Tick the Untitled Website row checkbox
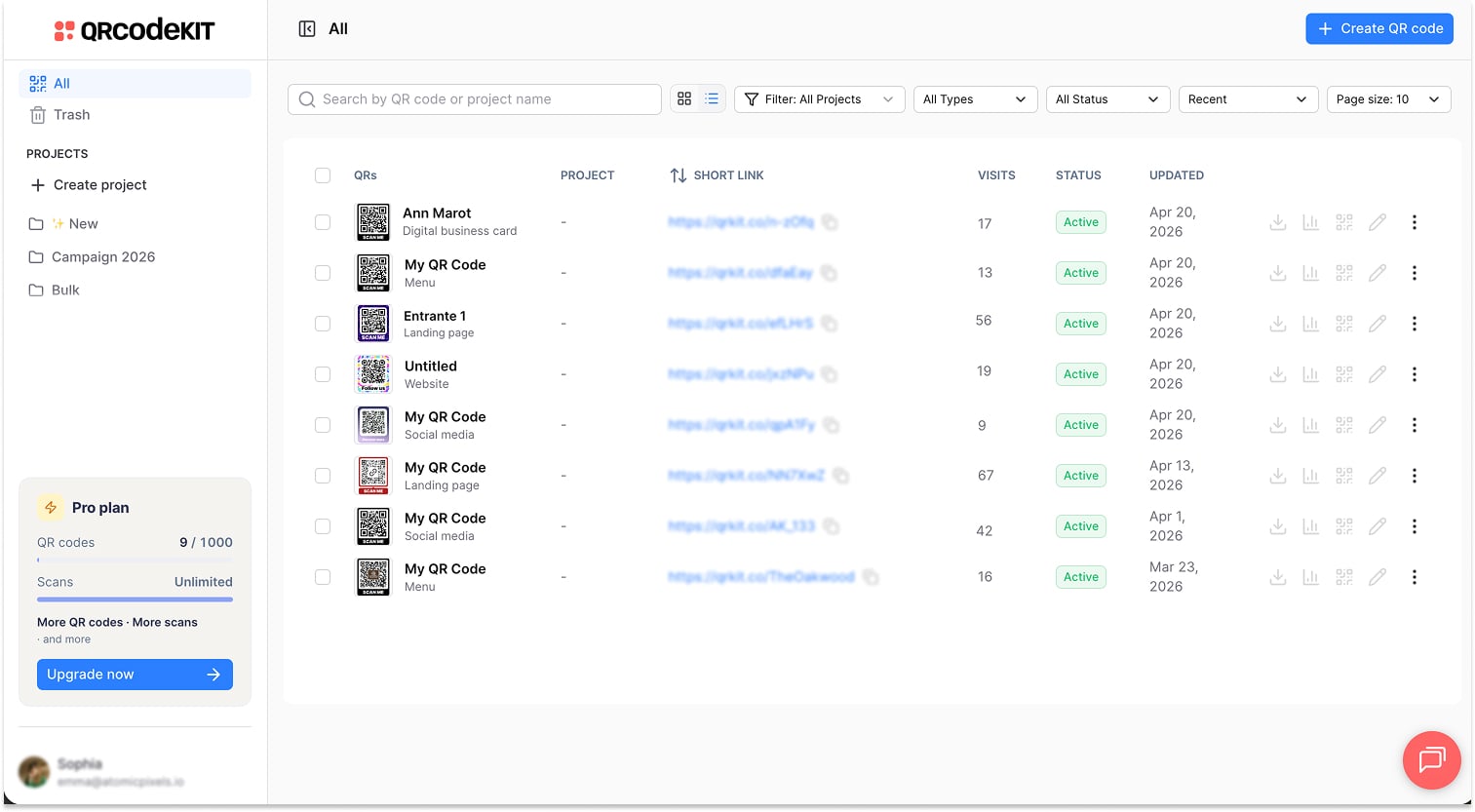 coord(323,374)
